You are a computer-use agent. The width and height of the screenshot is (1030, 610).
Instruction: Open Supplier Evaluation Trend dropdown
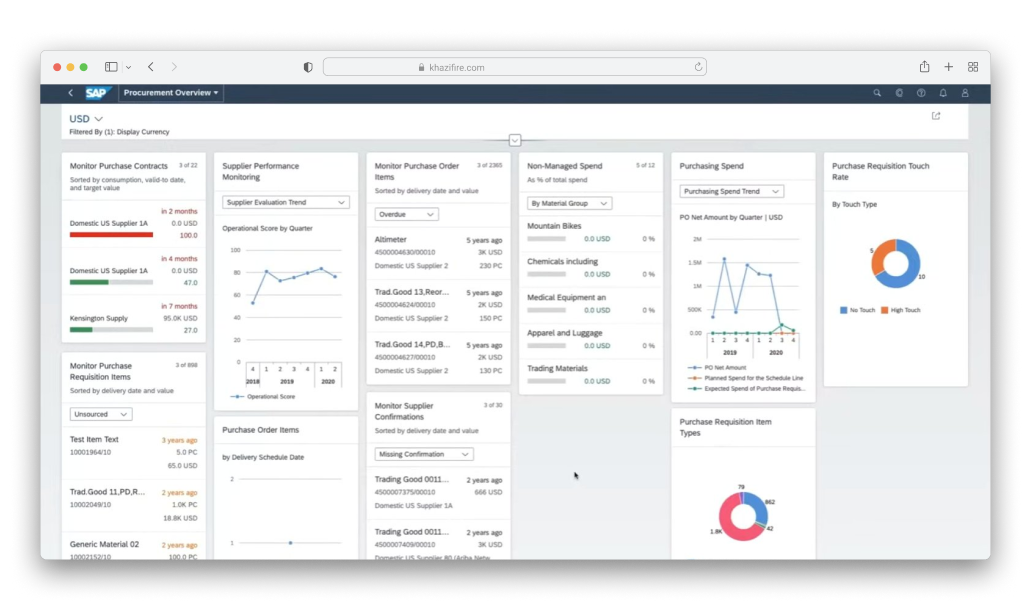click(x=285, y=202)
